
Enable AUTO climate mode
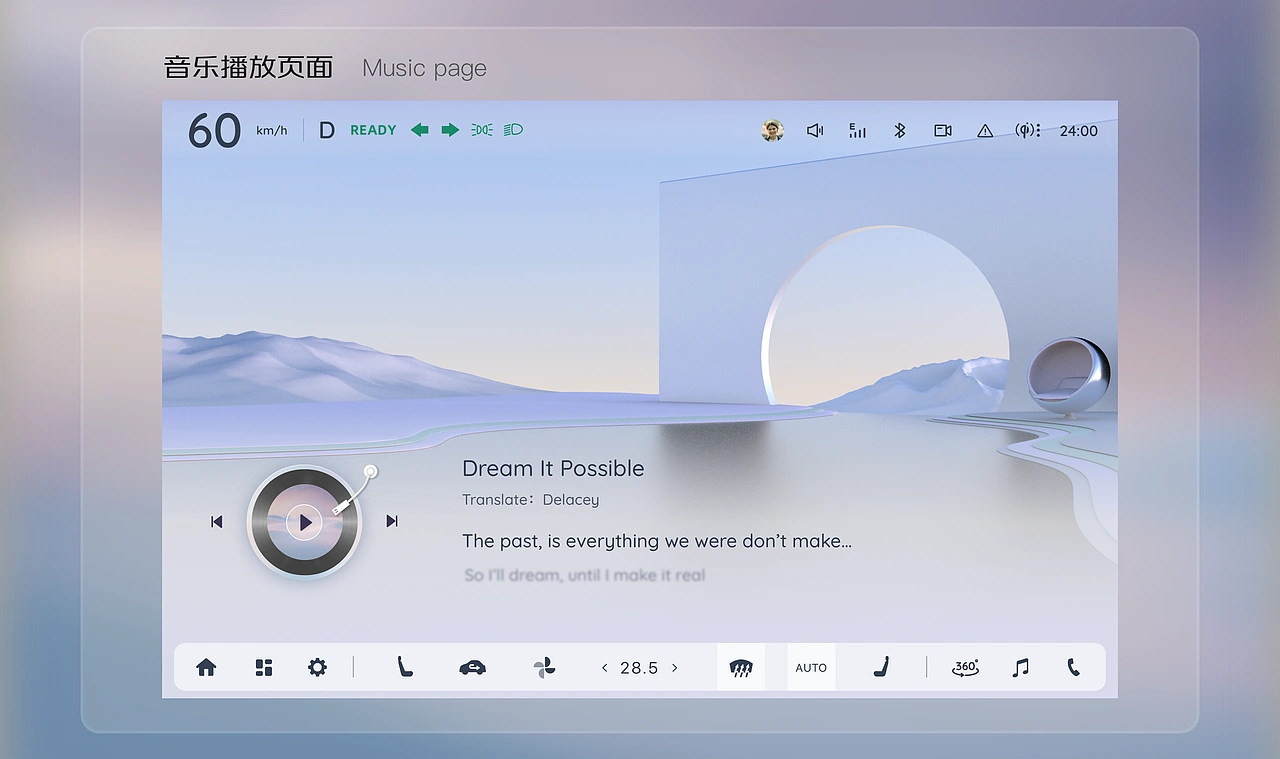click(810, 667)
